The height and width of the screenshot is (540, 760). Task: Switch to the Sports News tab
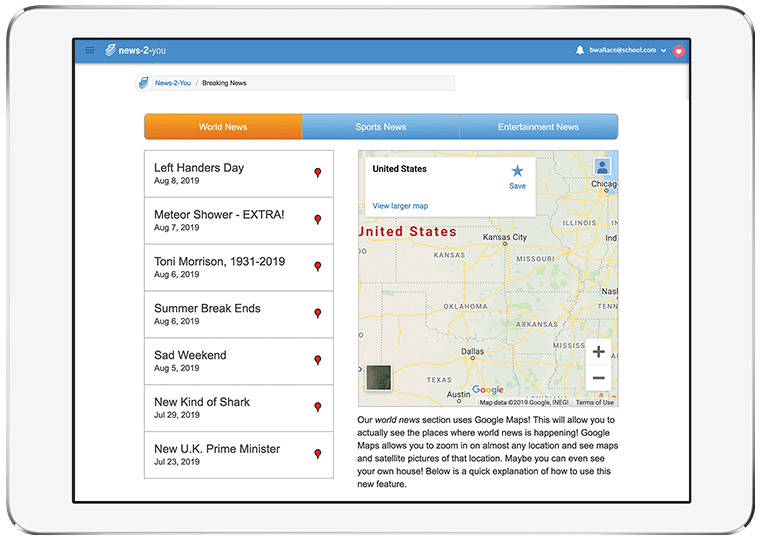(x=380, y=127)
